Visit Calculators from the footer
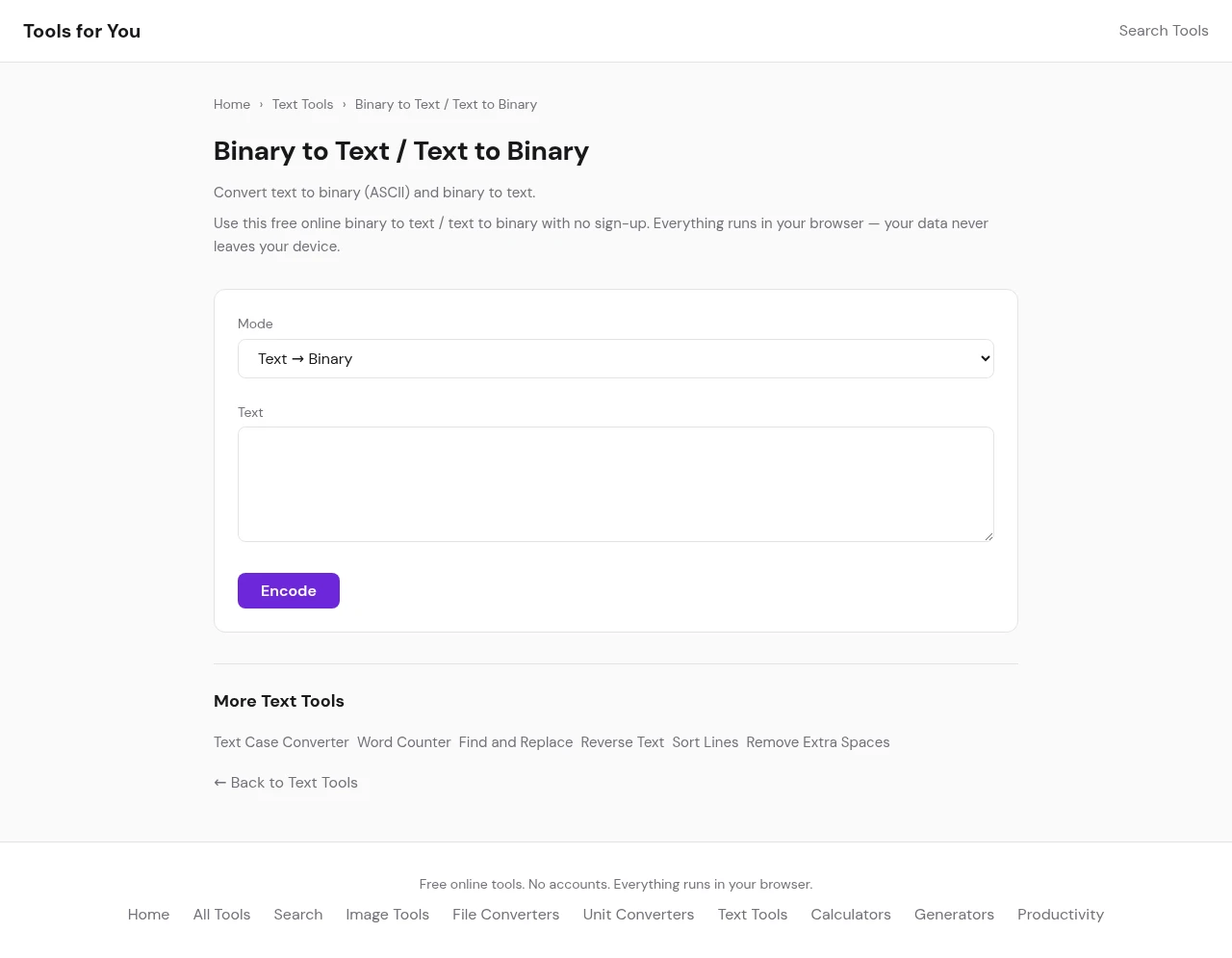Screen dimensions: 1232x958 point(850,915)
